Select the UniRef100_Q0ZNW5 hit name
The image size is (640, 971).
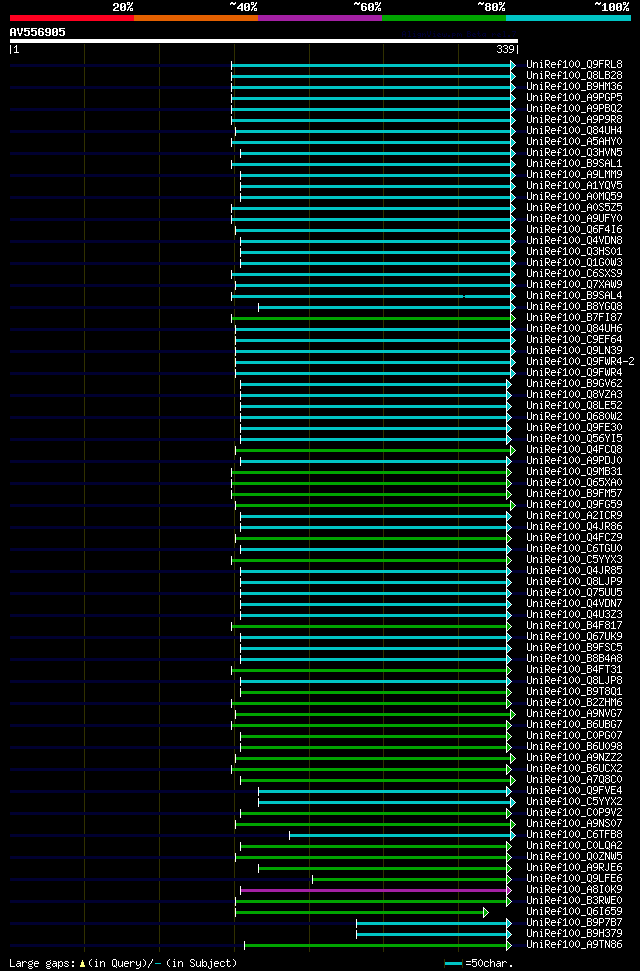[574, 856]
